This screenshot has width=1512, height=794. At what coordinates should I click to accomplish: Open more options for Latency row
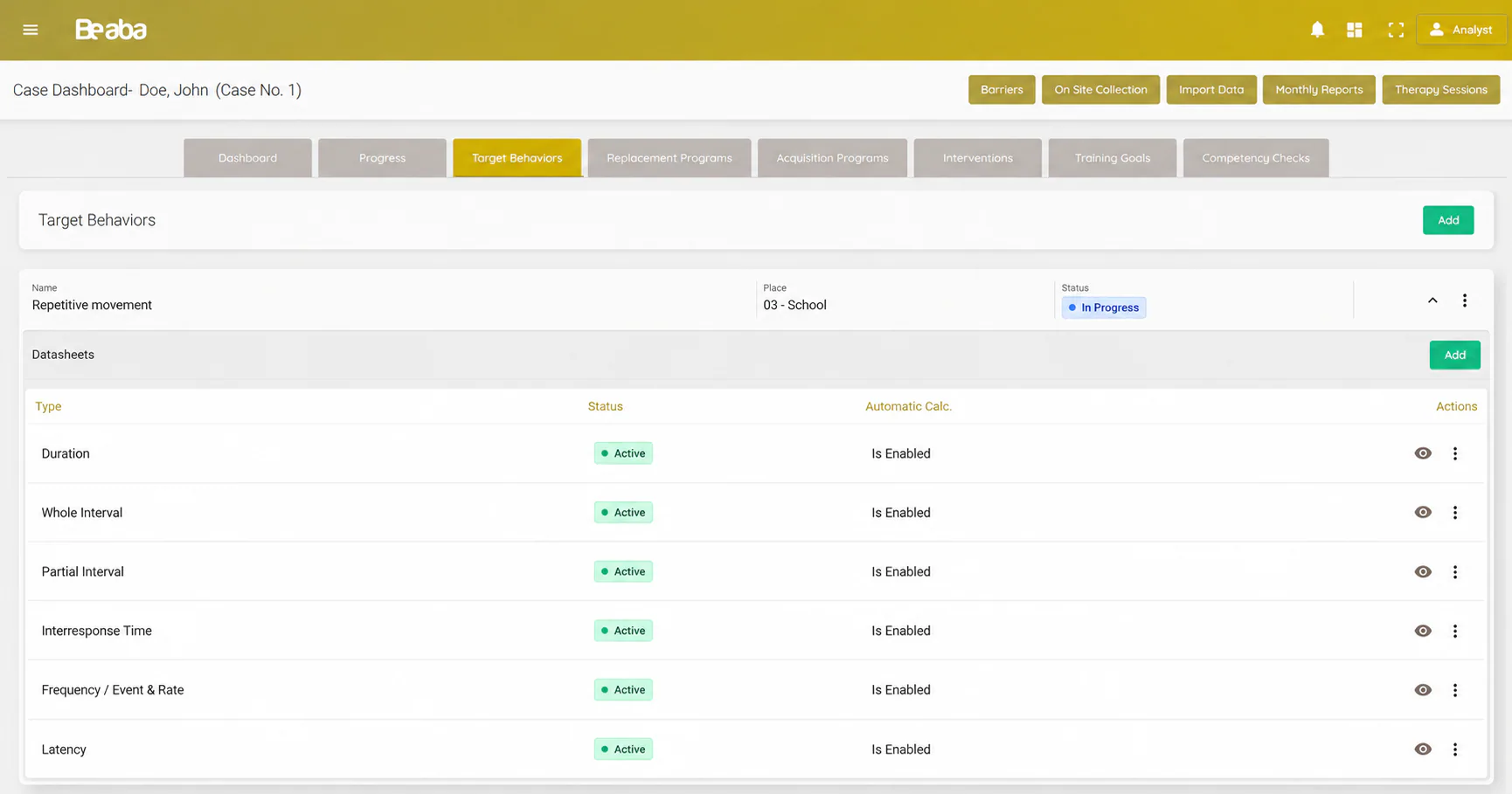coord(1455,749)
